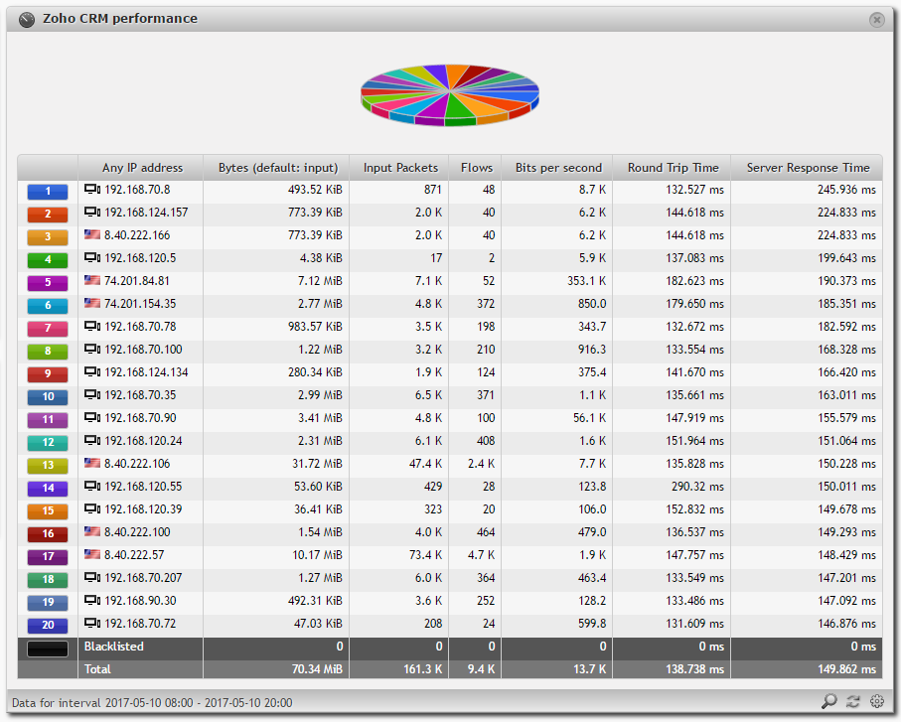Click the magnifier search icon in the footer

[x=829, y=701]
